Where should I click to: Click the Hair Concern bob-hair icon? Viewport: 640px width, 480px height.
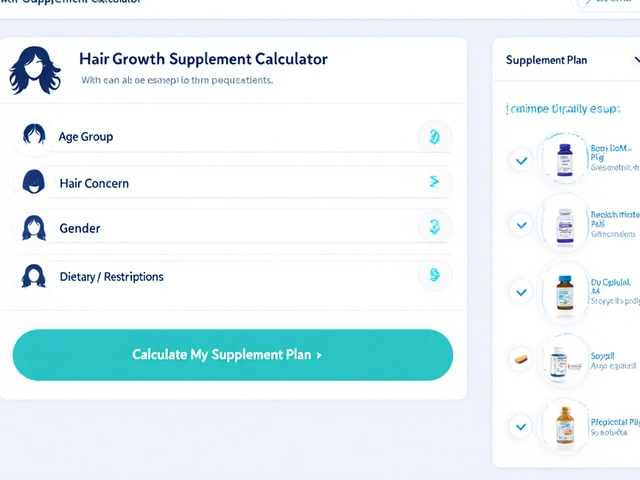[x=34, y=182]
